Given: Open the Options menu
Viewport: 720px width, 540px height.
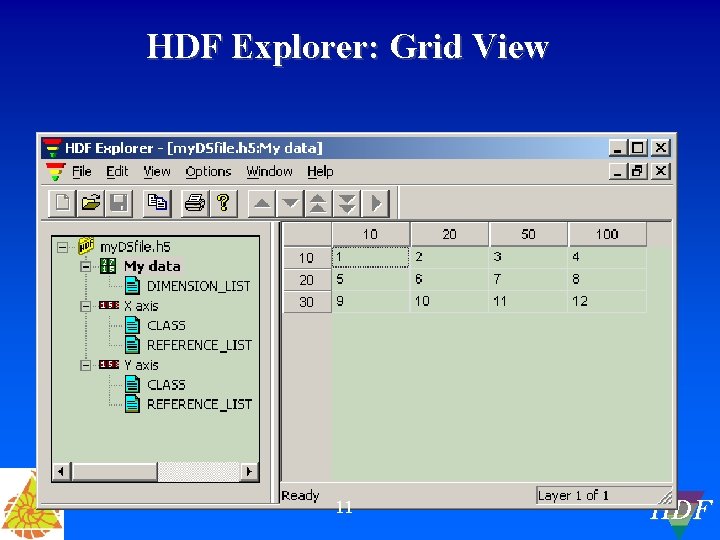Looking at the screenshot, I should tap(208, 172).
